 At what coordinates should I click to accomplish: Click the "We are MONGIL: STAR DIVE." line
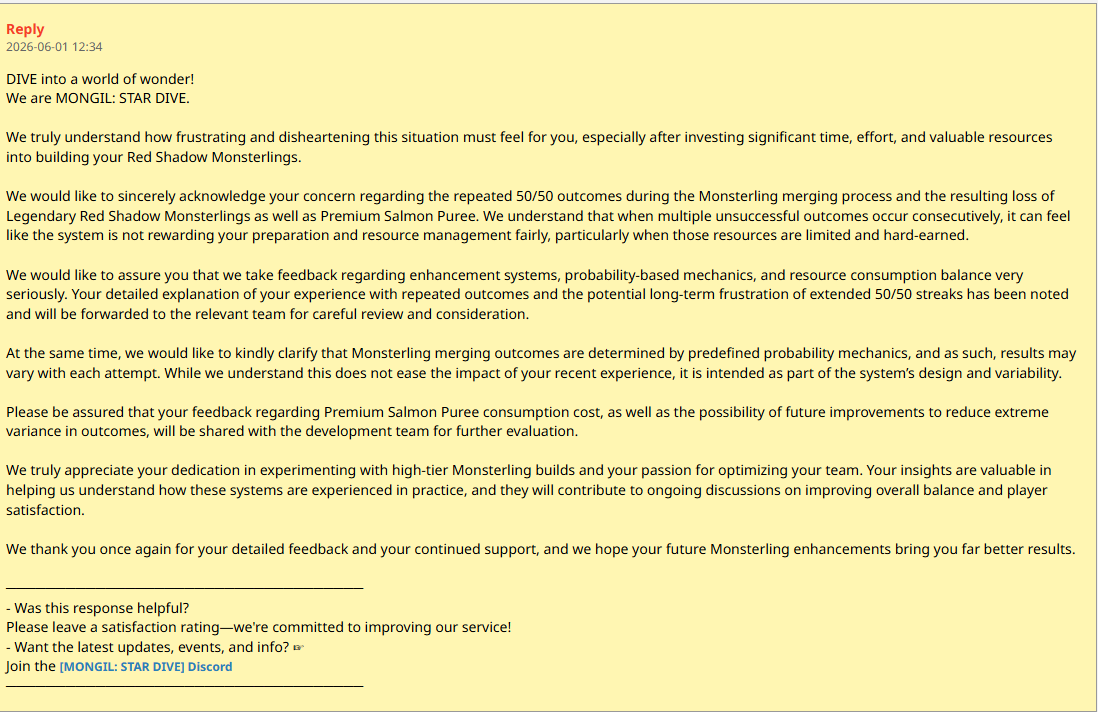tap(98, 98)
